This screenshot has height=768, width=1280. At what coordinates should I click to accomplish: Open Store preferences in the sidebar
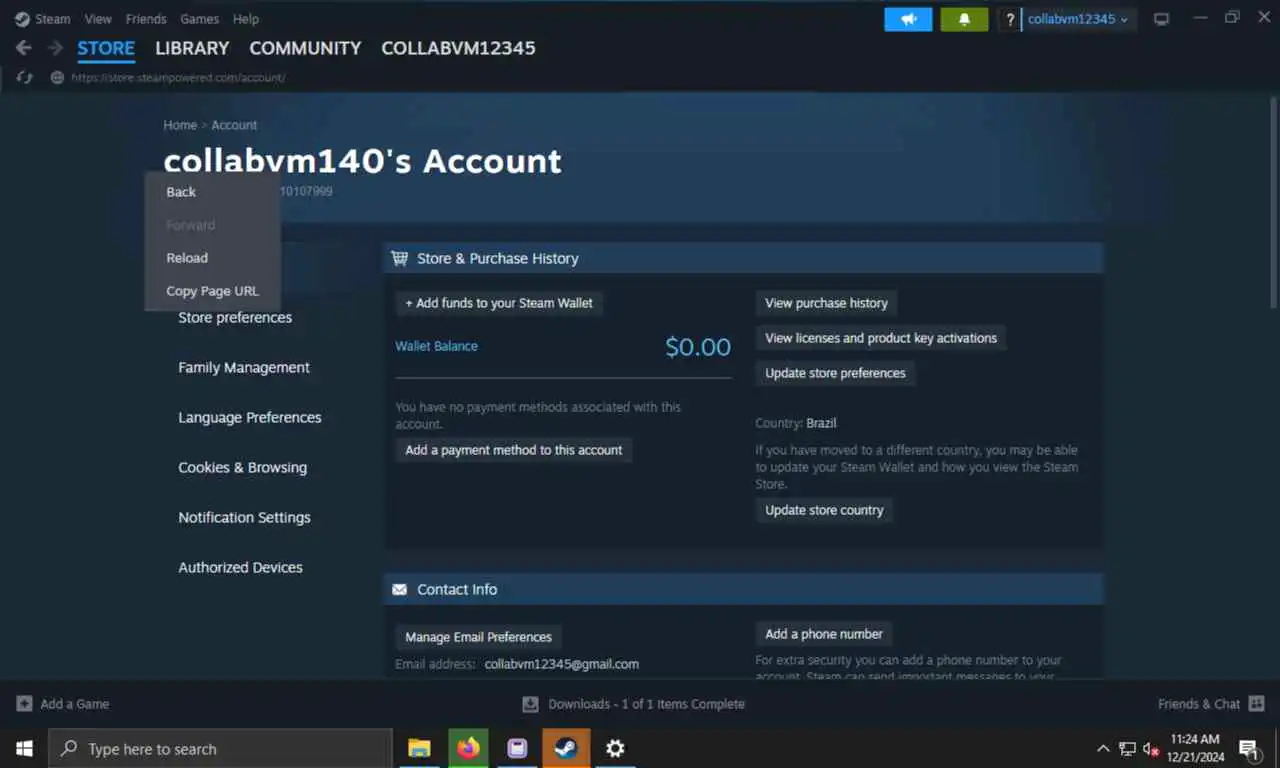(235, 317)
